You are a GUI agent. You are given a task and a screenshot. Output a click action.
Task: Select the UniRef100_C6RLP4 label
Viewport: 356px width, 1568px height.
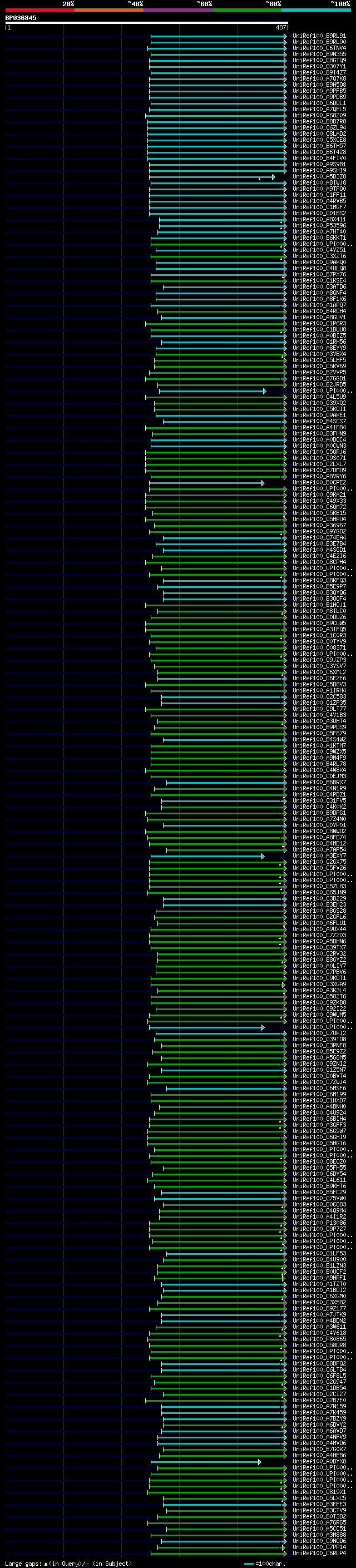(319, 1553)
